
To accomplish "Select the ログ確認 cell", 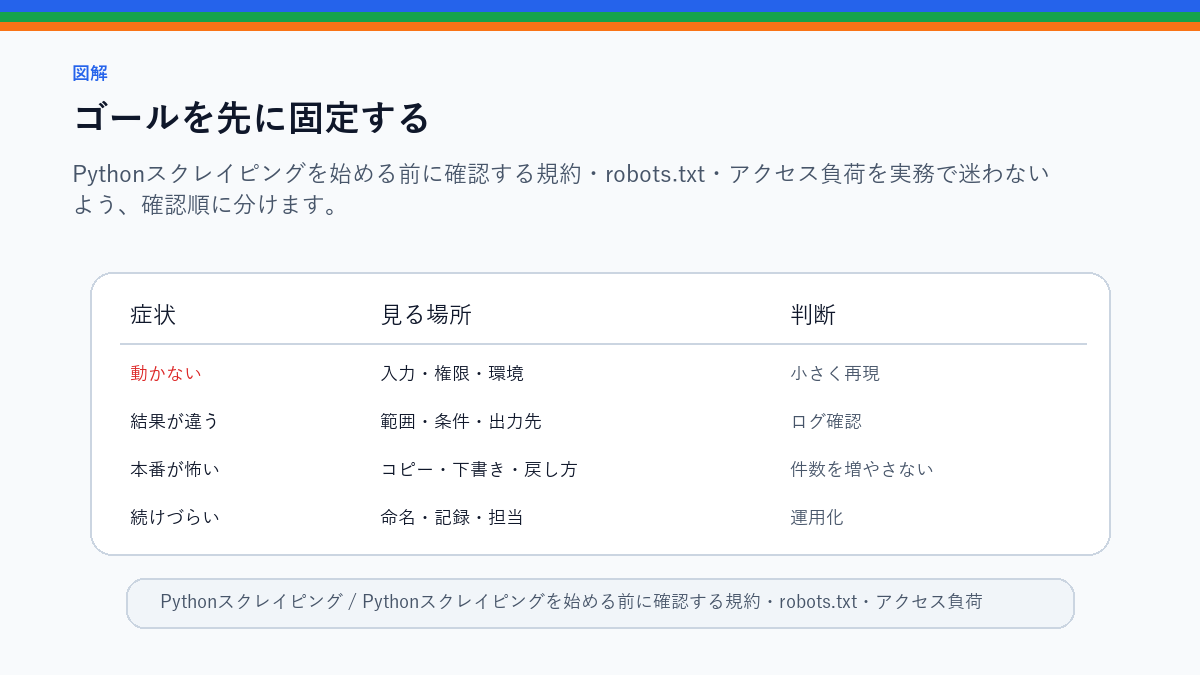I will click(826, 421).
